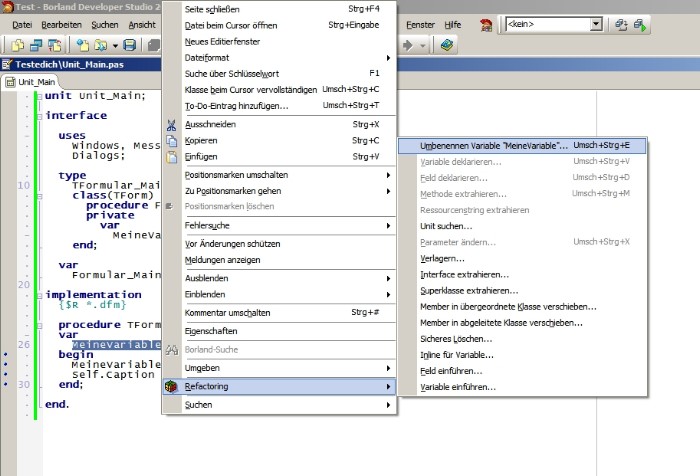Select Neues Editierfenster entry
Image resolution: width=700 pixels, height=476 pixels.
(280, 42)
